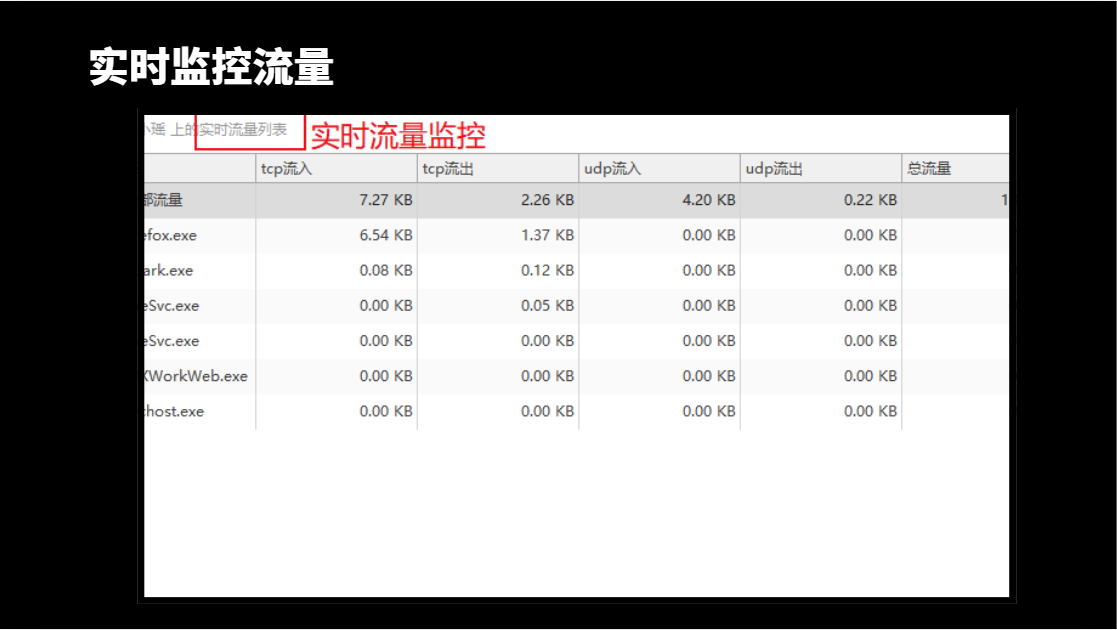This screenshot has width=1117, height=630.
Task: Click the 6.54 KB tcp流入 cell
Action: coord(336,235)
